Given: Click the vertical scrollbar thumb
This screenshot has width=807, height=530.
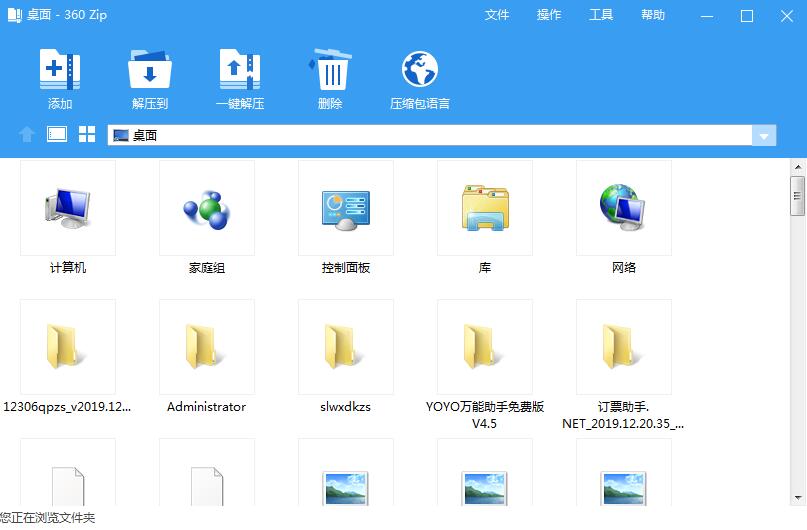Looking at the screenshot, I should pos(797,196).
